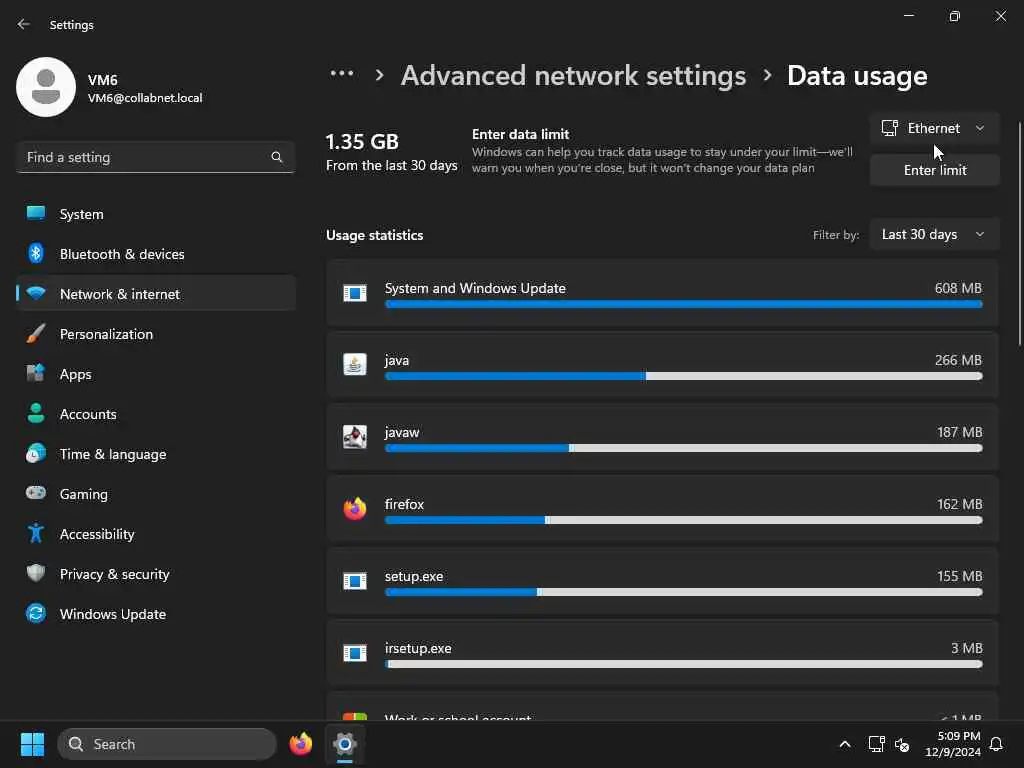Click the Windows Update sidebar icon
Screen dimensions: 1024x768
(x=36, y=614)
